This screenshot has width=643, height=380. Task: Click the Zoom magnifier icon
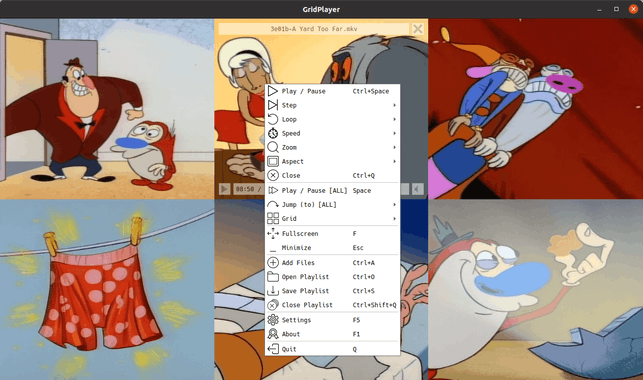point(273,147)
